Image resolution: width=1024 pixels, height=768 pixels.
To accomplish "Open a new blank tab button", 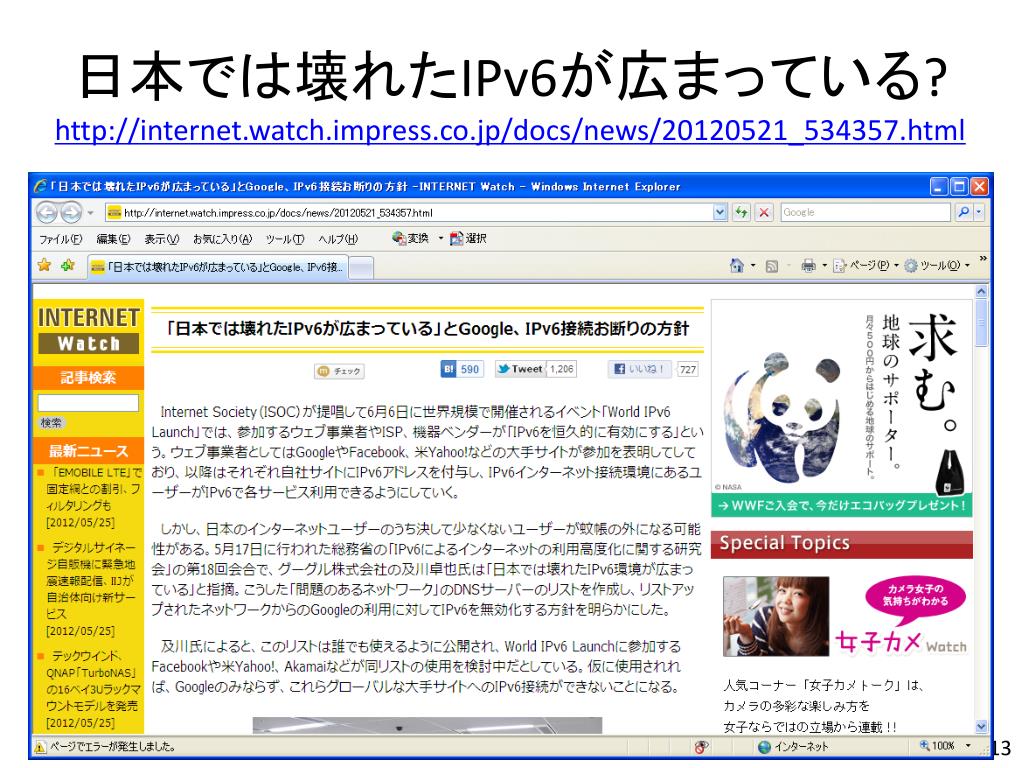I will 362,268.
